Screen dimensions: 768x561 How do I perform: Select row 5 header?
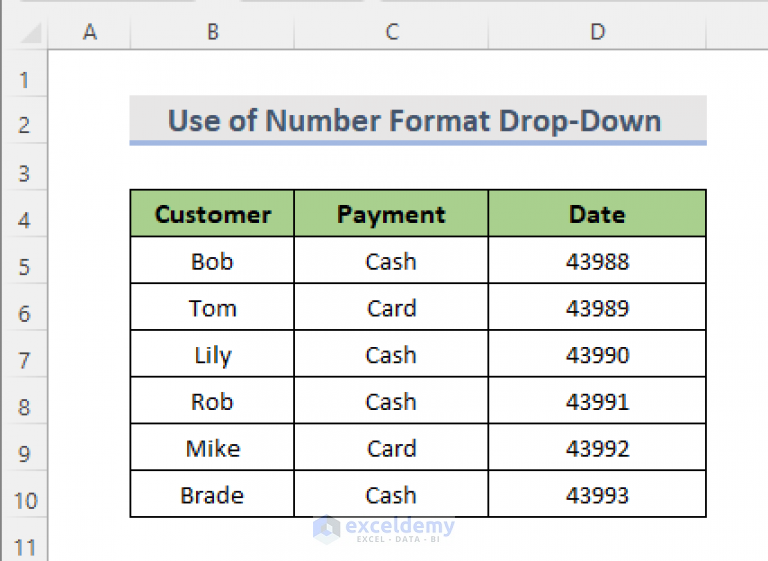coord(24,261)
